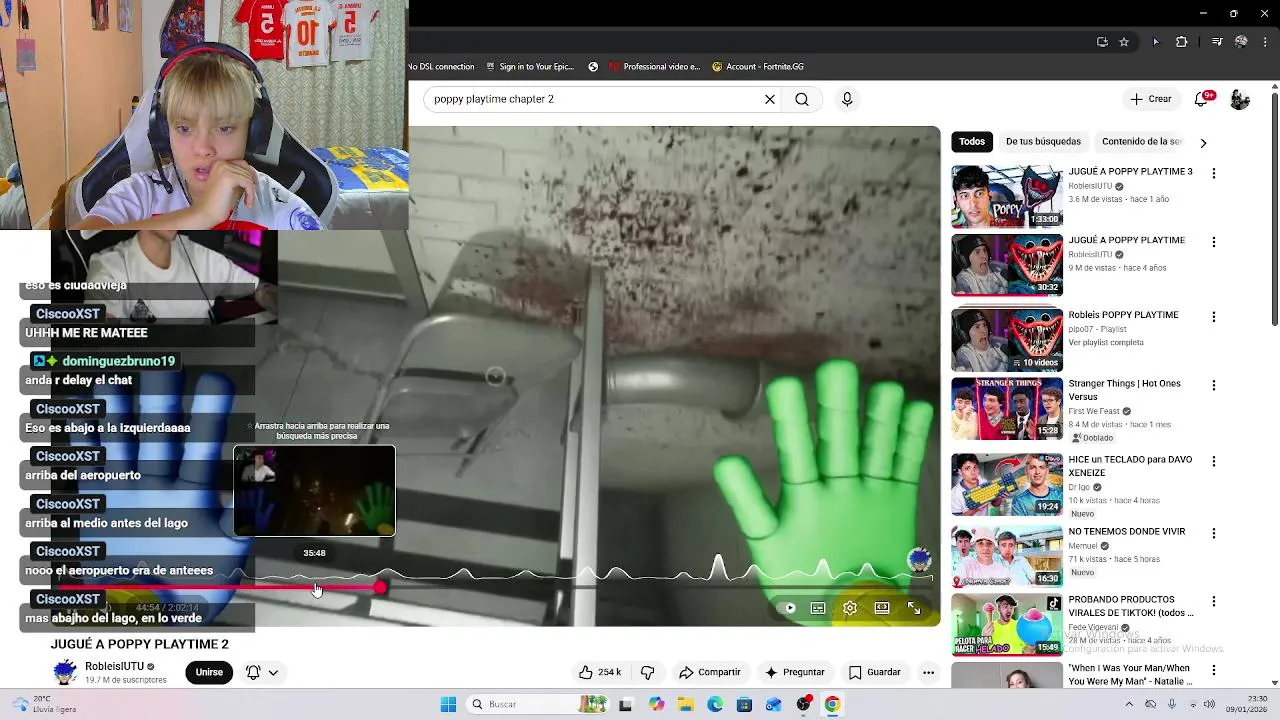Save the video with Guardar
Viewport: 1280px width, 720px height.
coord(875,672)
